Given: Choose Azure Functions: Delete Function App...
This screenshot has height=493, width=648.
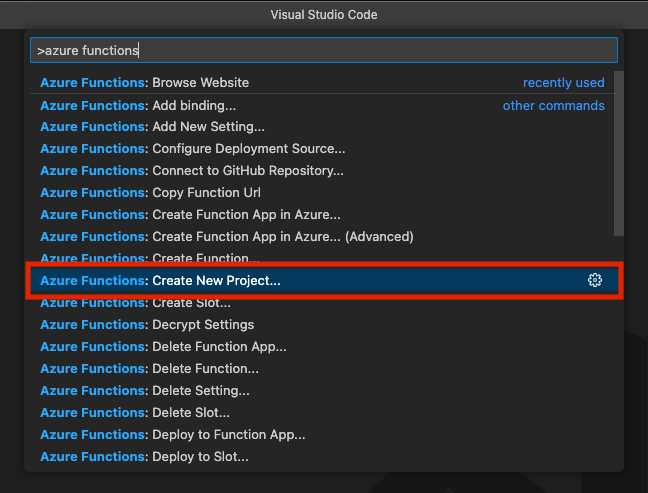Looking at the screenshot, I should [324, 346].
